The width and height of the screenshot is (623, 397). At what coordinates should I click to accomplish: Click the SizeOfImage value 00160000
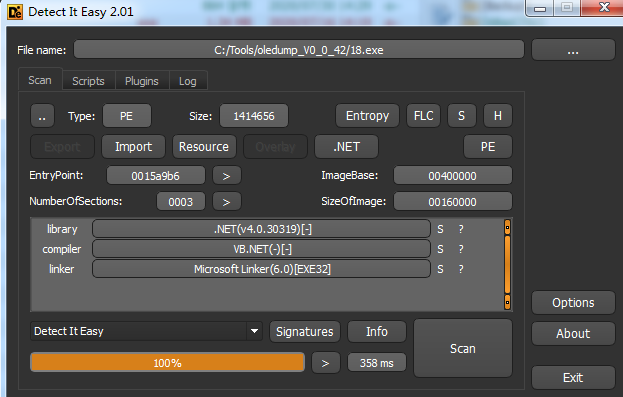tap(453, 201)
